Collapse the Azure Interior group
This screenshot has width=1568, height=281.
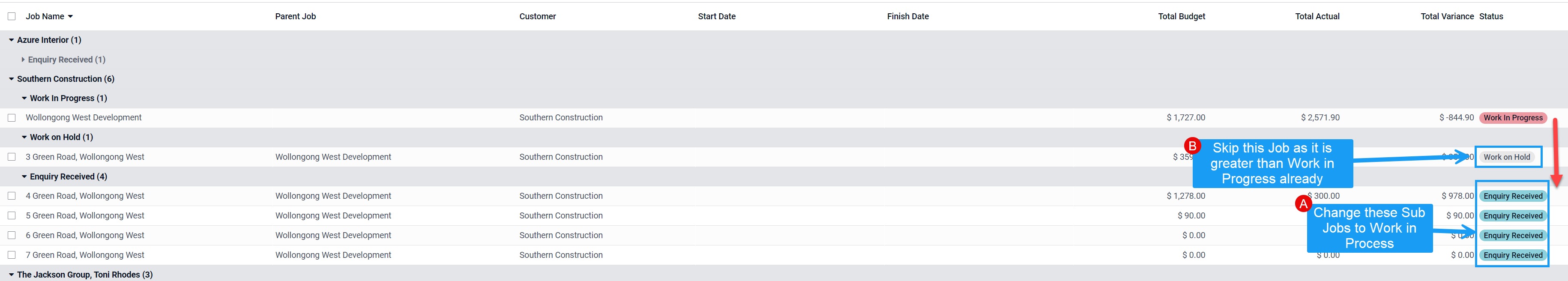[x=12, y=40]
